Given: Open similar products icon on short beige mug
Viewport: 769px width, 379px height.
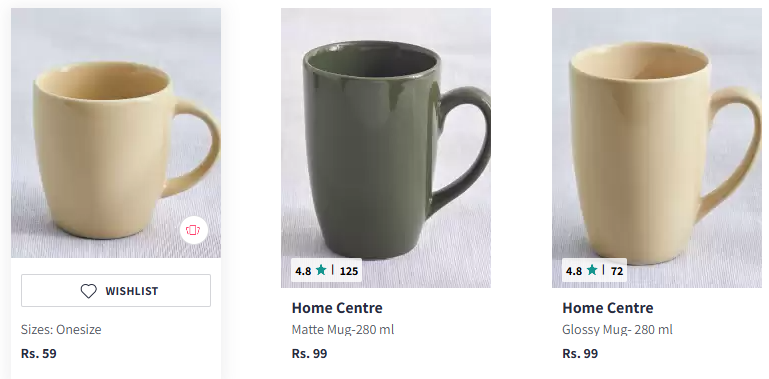Looking at the screenshot, I should pos(194,230).
